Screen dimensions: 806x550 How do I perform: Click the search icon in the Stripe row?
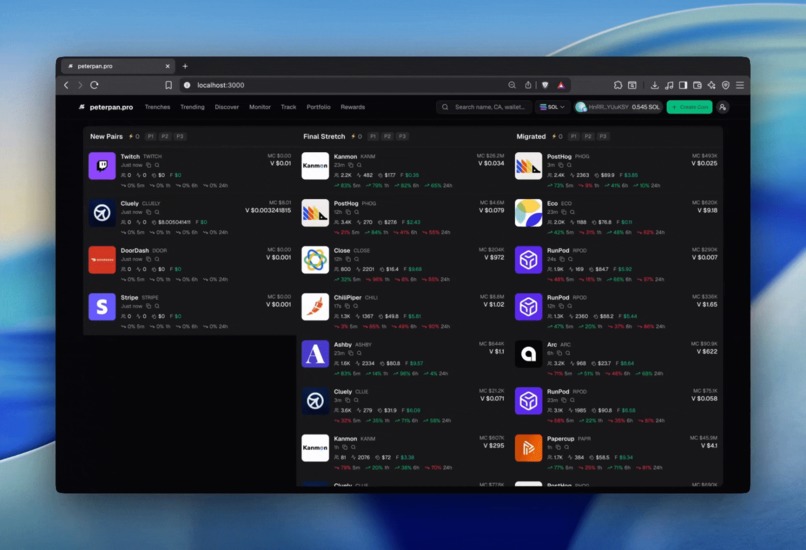tap(157, 306)
